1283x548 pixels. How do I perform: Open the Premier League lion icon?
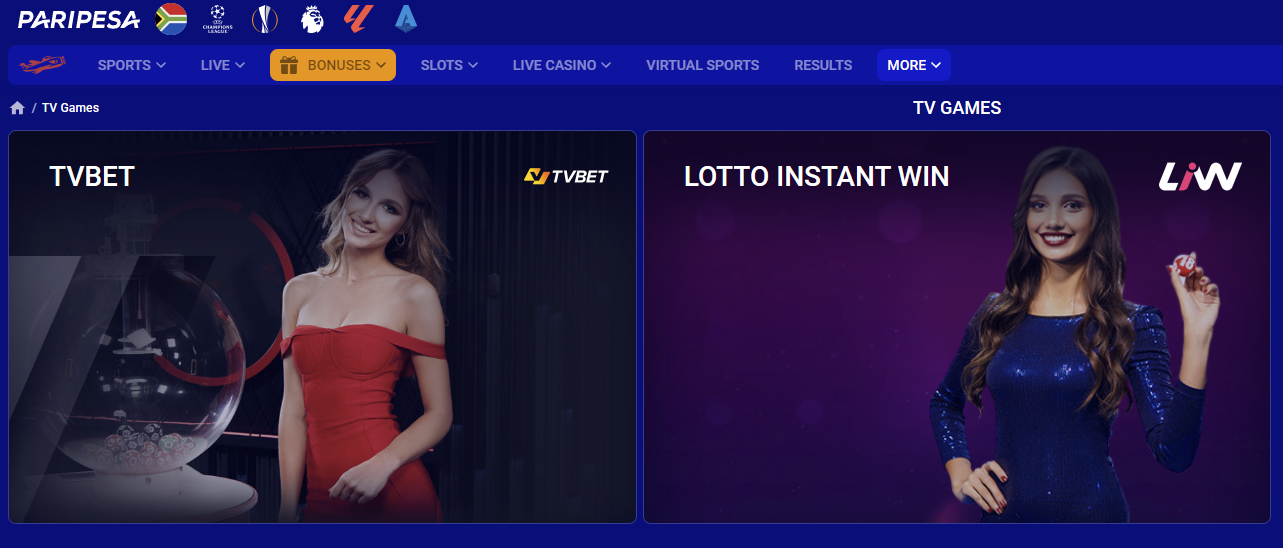coord(312,19)
